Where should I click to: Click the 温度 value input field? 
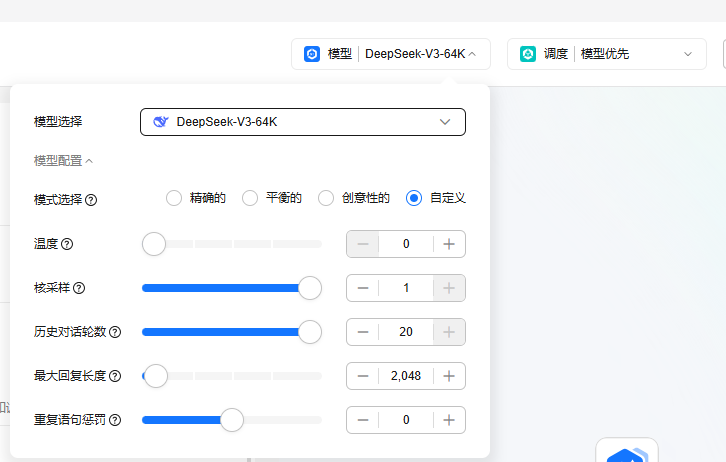click(x=406, y=244)
